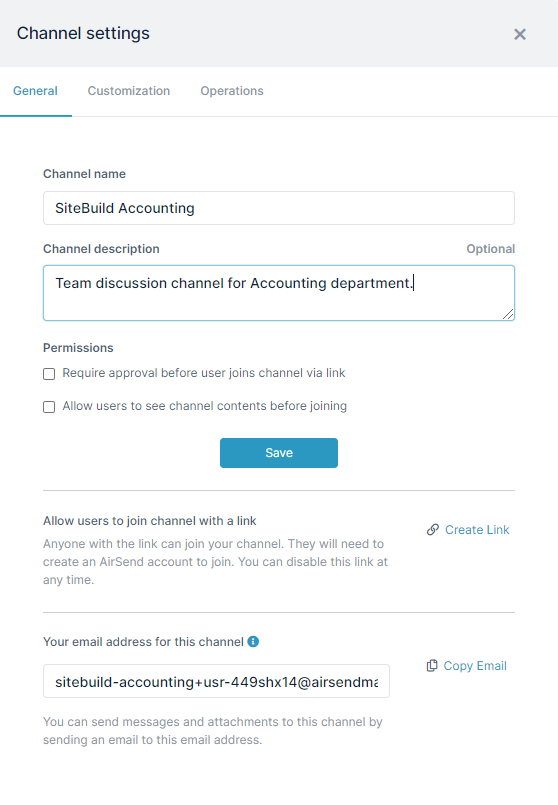Enable require approval before user joins

pos(49,374)
